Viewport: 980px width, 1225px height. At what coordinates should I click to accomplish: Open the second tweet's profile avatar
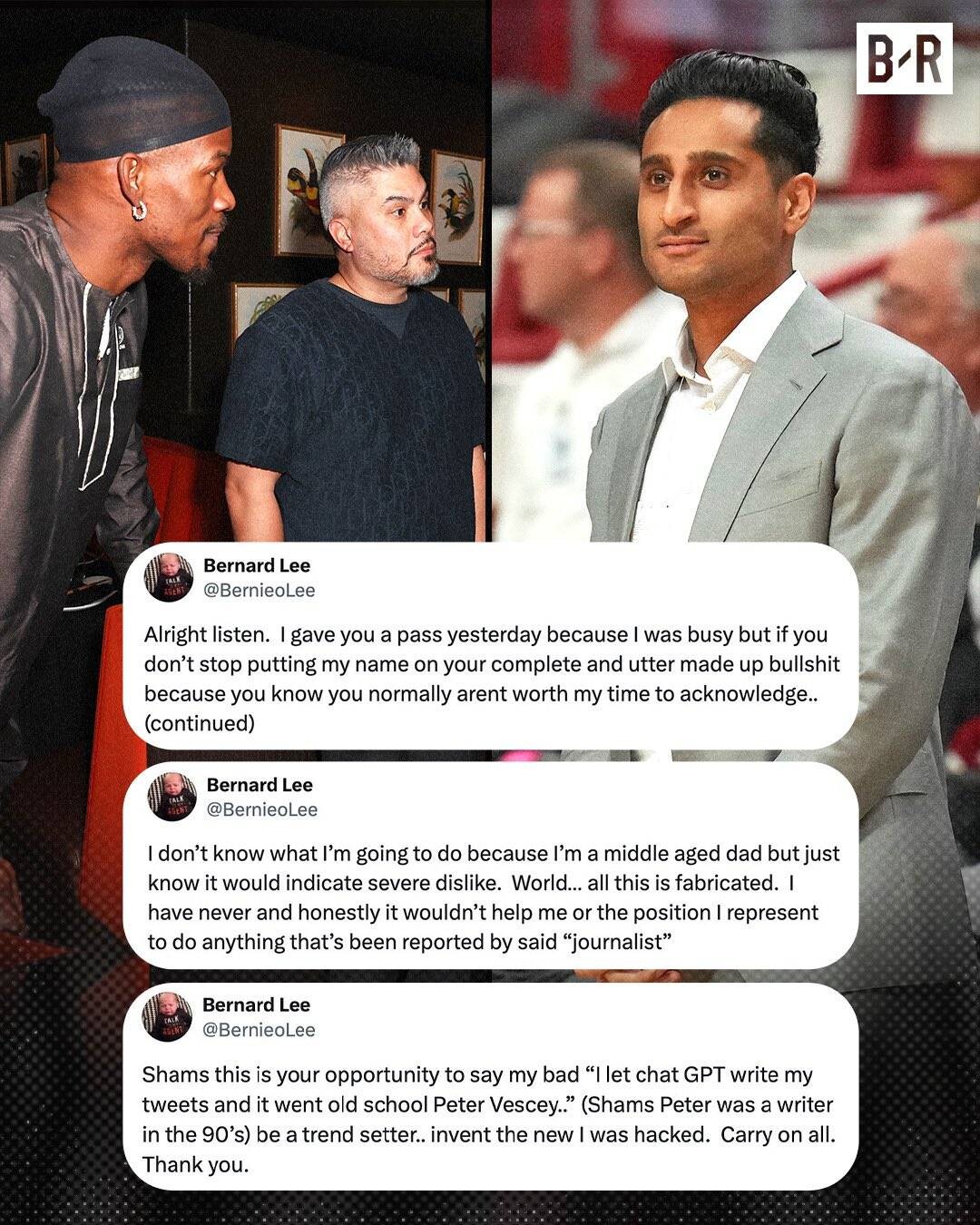[172, 797]
